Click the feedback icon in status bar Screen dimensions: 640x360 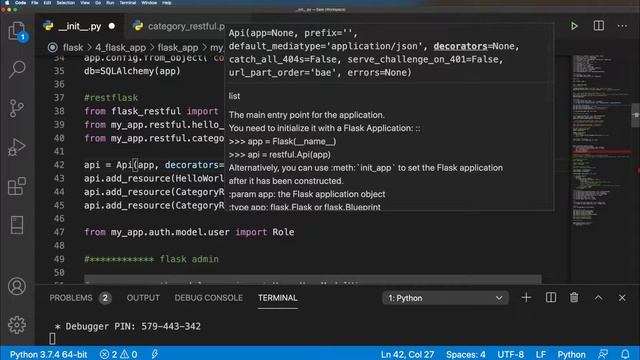click(602, 354)
